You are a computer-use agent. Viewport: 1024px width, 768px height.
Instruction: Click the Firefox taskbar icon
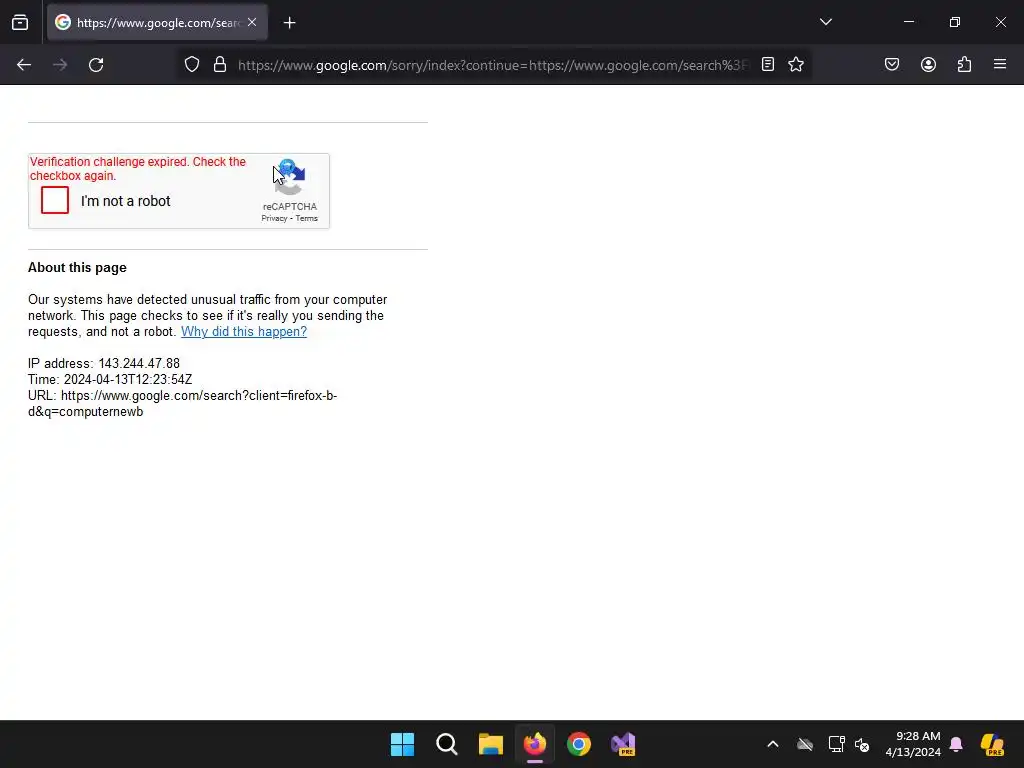coord(535,744)
